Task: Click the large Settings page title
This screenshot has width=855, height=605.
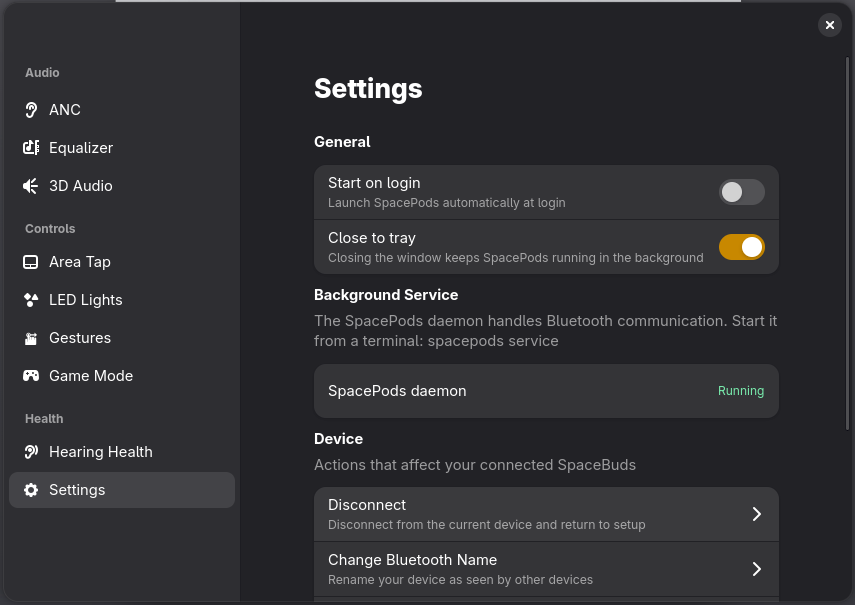Action: click(x=368, y=89)
